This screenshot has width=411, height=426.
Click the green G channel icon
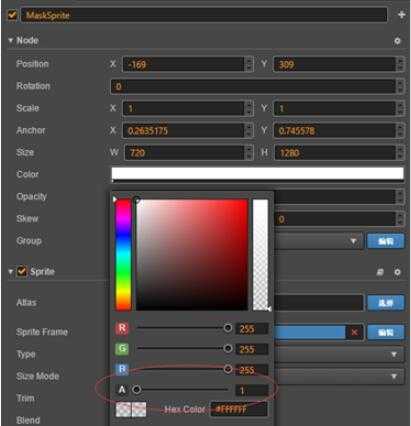[x=122, y=349]
